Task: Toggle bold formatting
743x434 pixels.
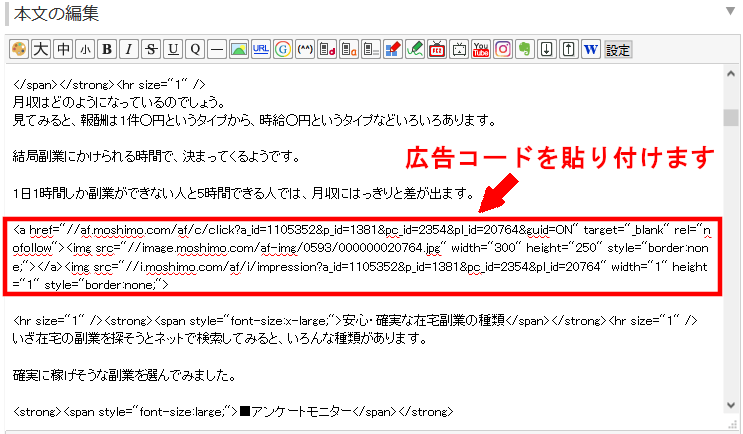Action: 107,49
